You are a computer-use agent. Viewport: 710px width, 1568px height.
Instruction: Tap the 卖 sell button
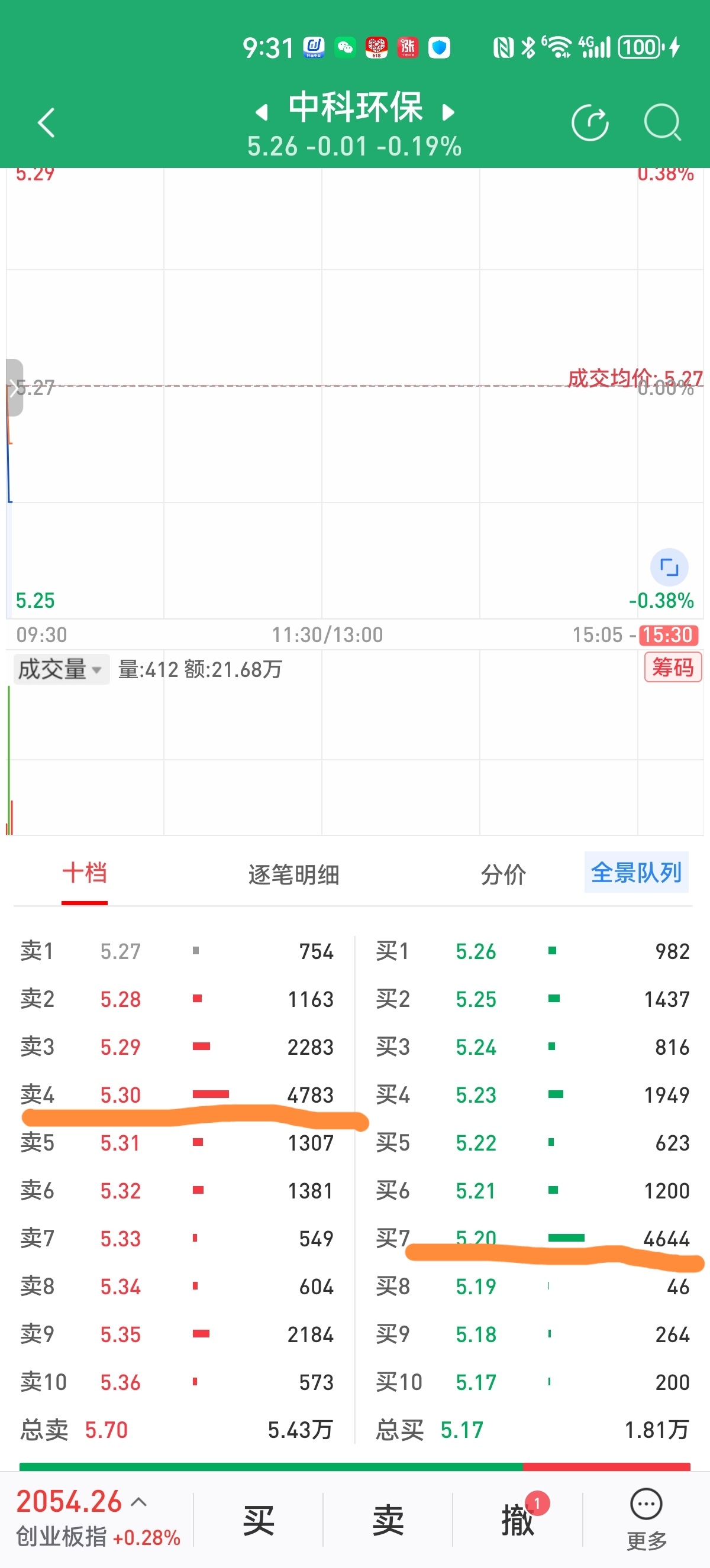pos(388,1520)
